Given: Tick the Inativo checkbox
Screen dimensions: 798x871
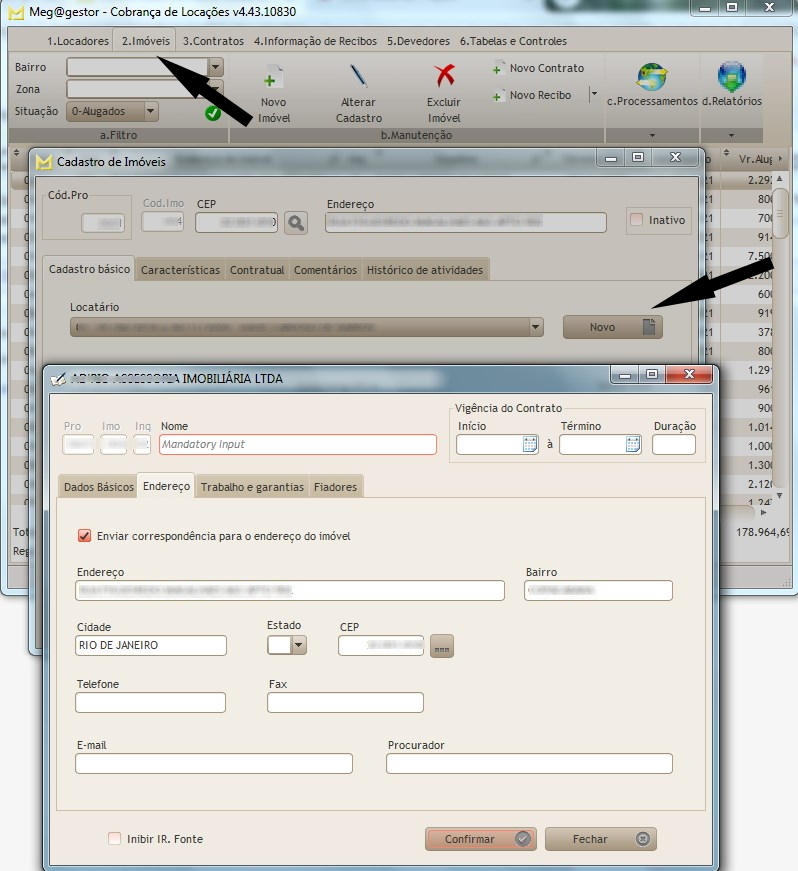Looking at the screenshot, I should click(x=636, y=220).
